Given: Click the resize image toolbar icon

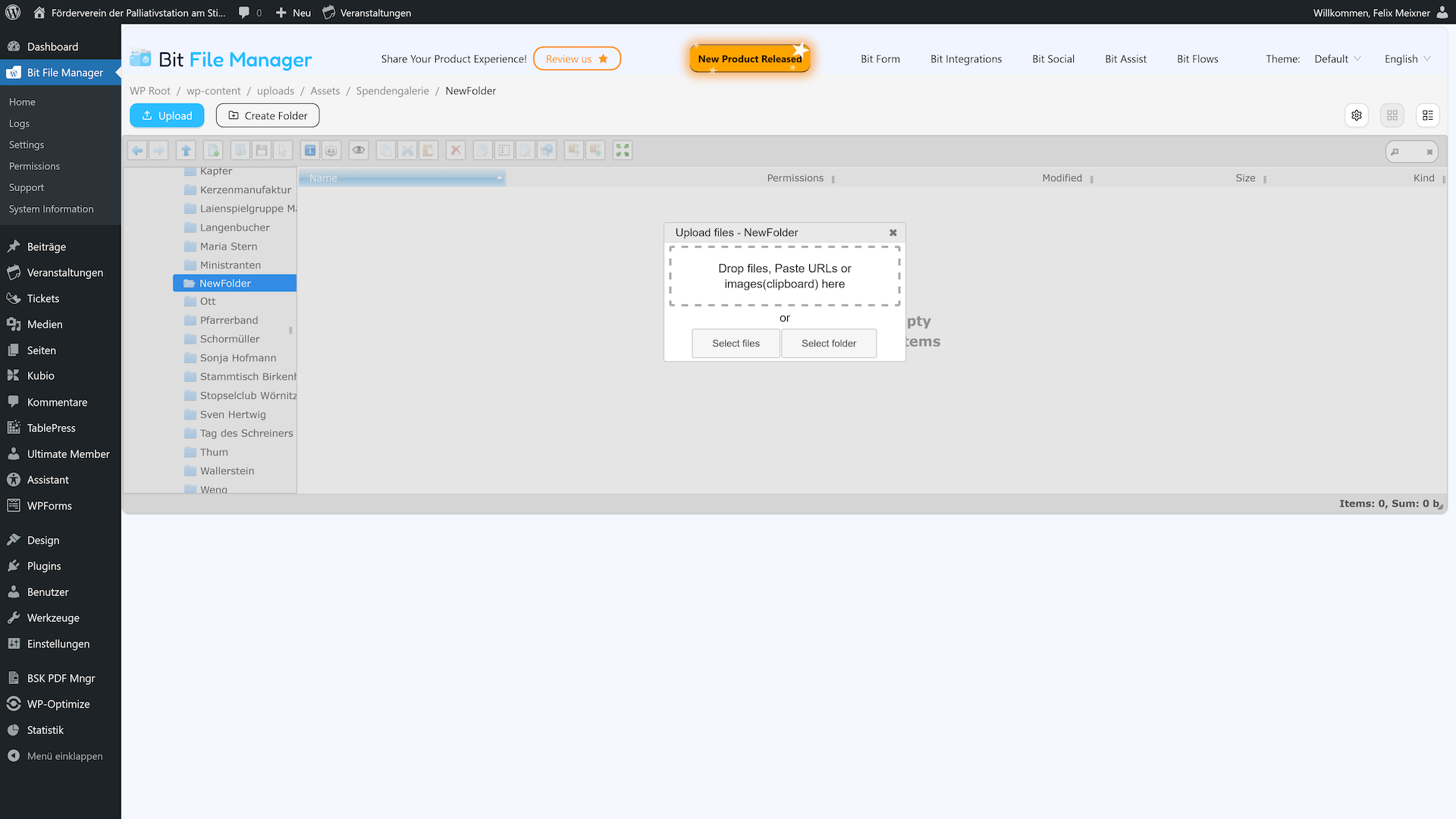Looking at the screenshot, I should point(547,150).
